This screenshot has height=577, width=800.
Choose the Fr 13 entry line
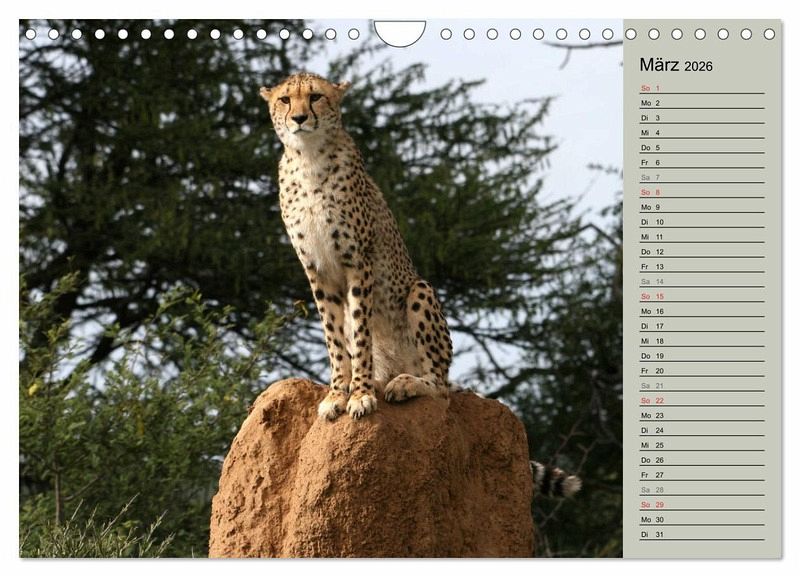coord(701,267)
